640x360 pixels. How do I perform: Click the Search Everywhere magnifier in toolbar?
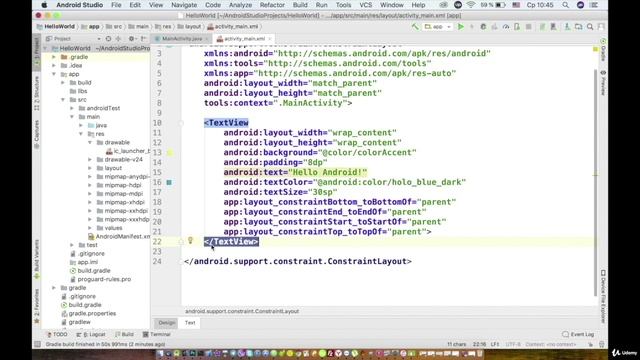[x=590, y=27]
